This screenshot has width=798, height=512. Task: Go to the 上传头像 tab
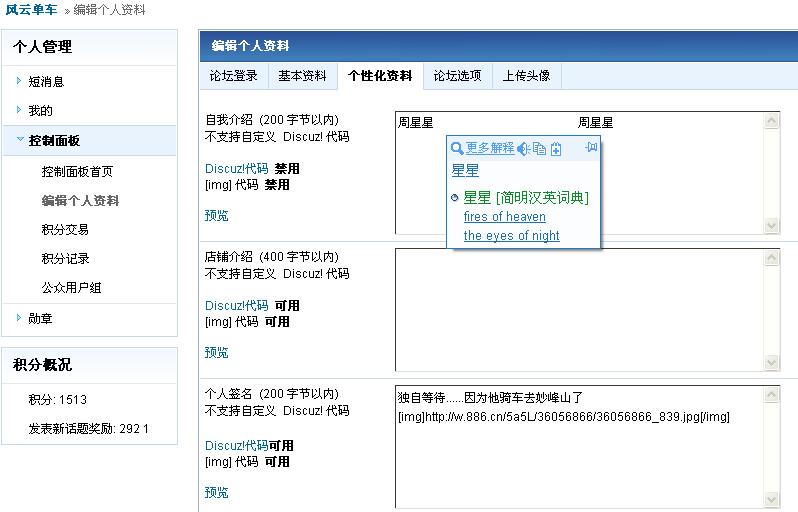526,76
